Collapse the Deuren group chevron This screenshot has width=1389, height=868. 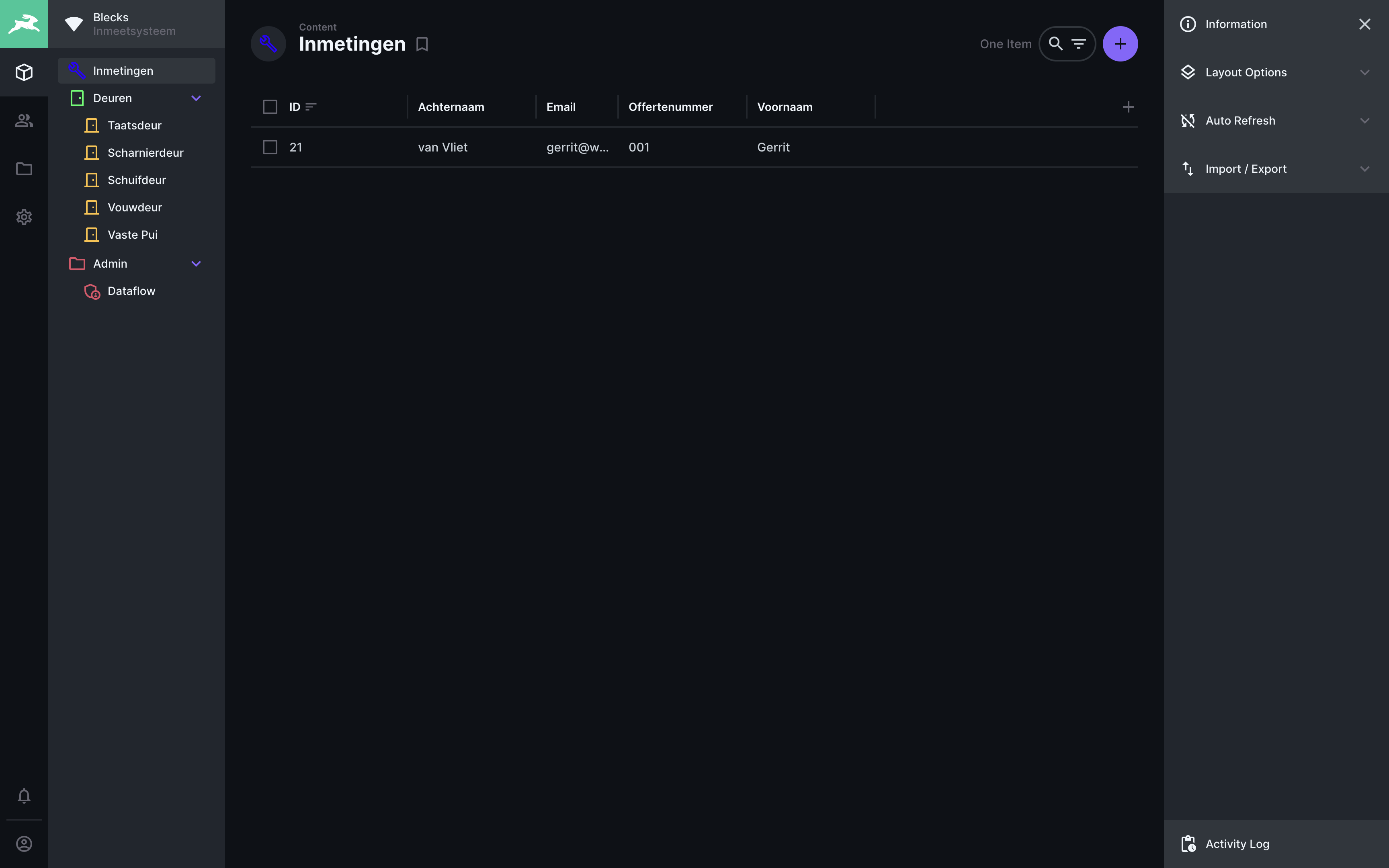[196, 98]
